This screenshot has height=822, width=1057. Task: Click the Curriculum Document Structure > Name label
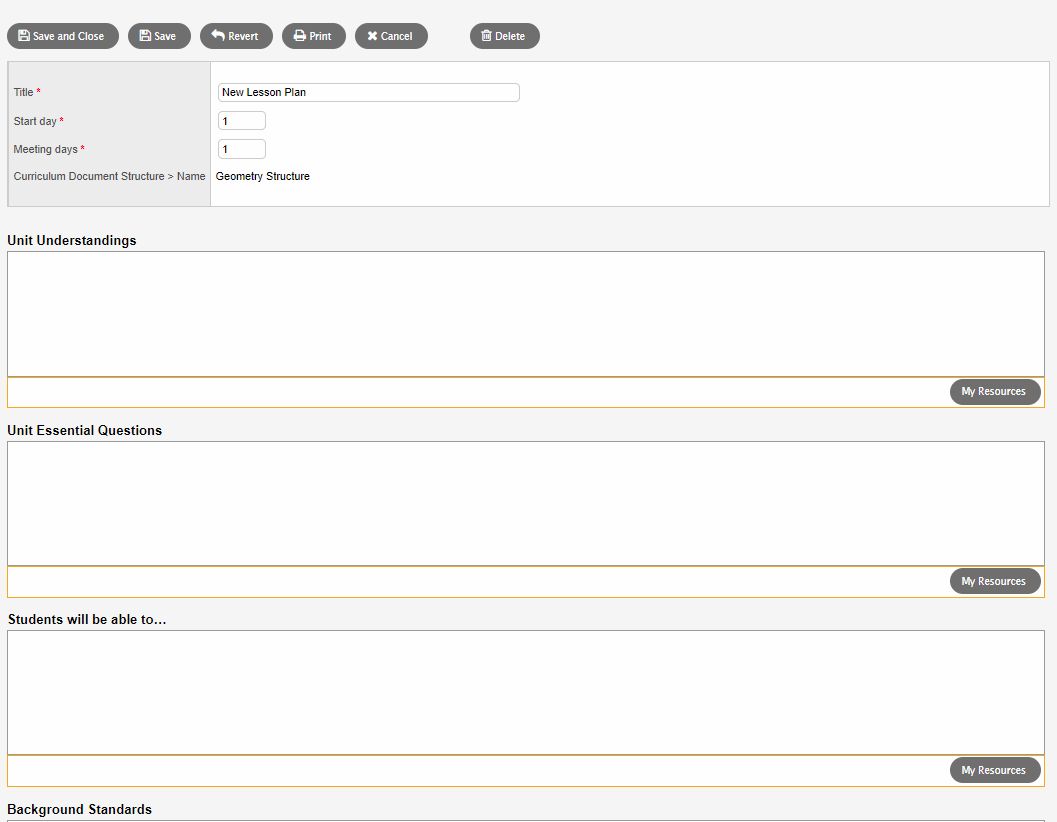[109, 176]
